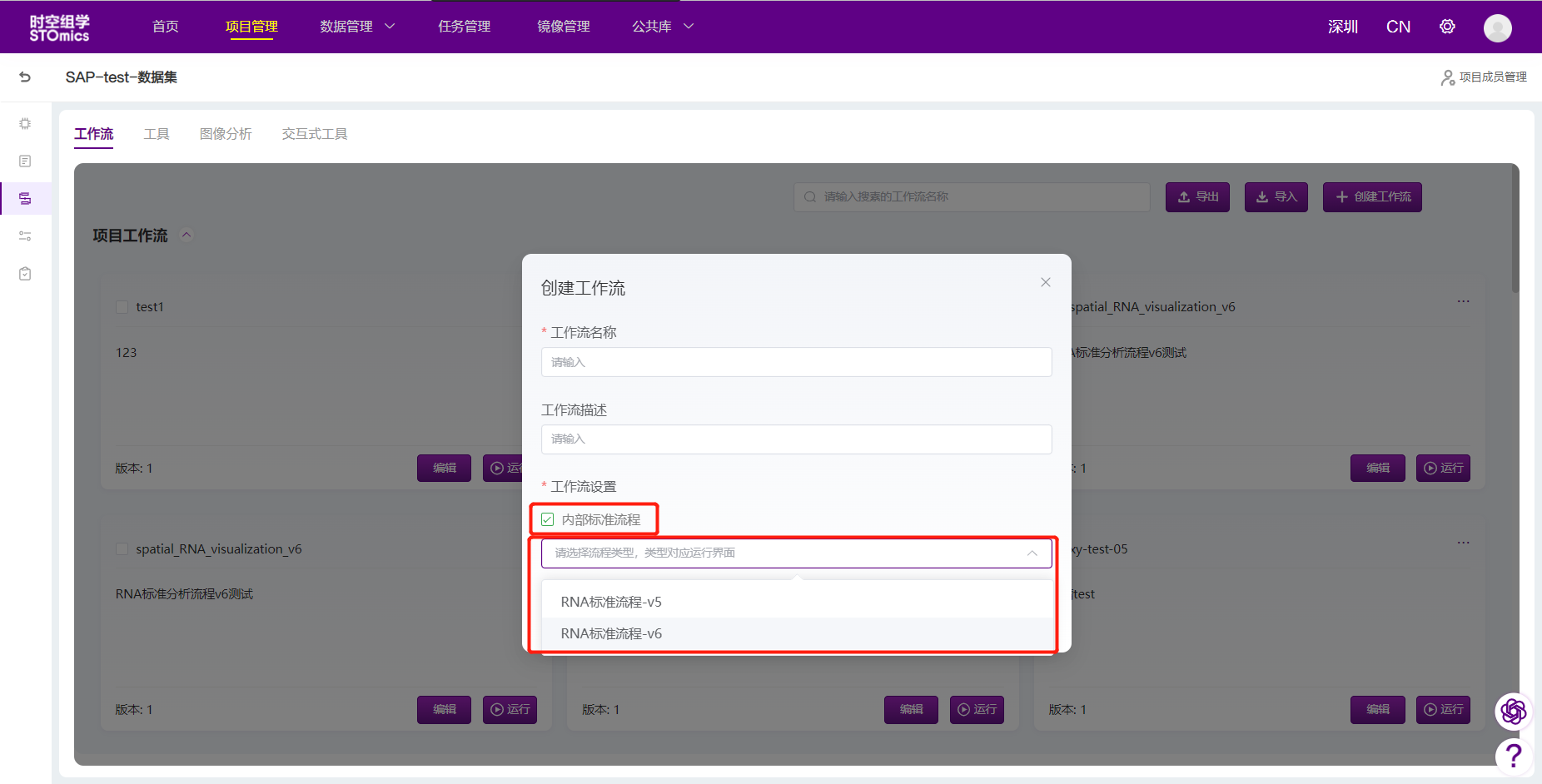
Task: Select the spatial_RNA_visualization_v6 card checkbox
Action: pos(122,549)
